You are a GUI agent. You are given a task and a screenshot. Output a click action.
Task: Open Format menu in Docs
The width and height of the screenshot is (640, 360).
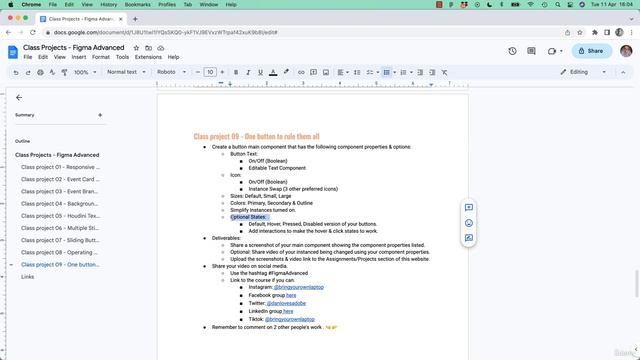[101, 57]
